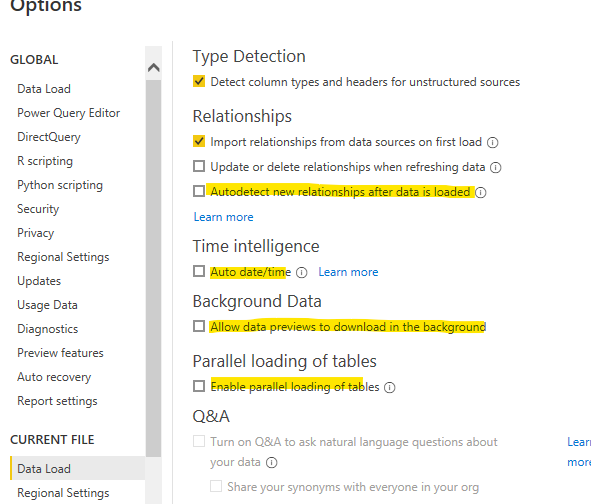Check Autodetect new relationships after data loaded
The image size is (591, 504).
tap(199, 191)
